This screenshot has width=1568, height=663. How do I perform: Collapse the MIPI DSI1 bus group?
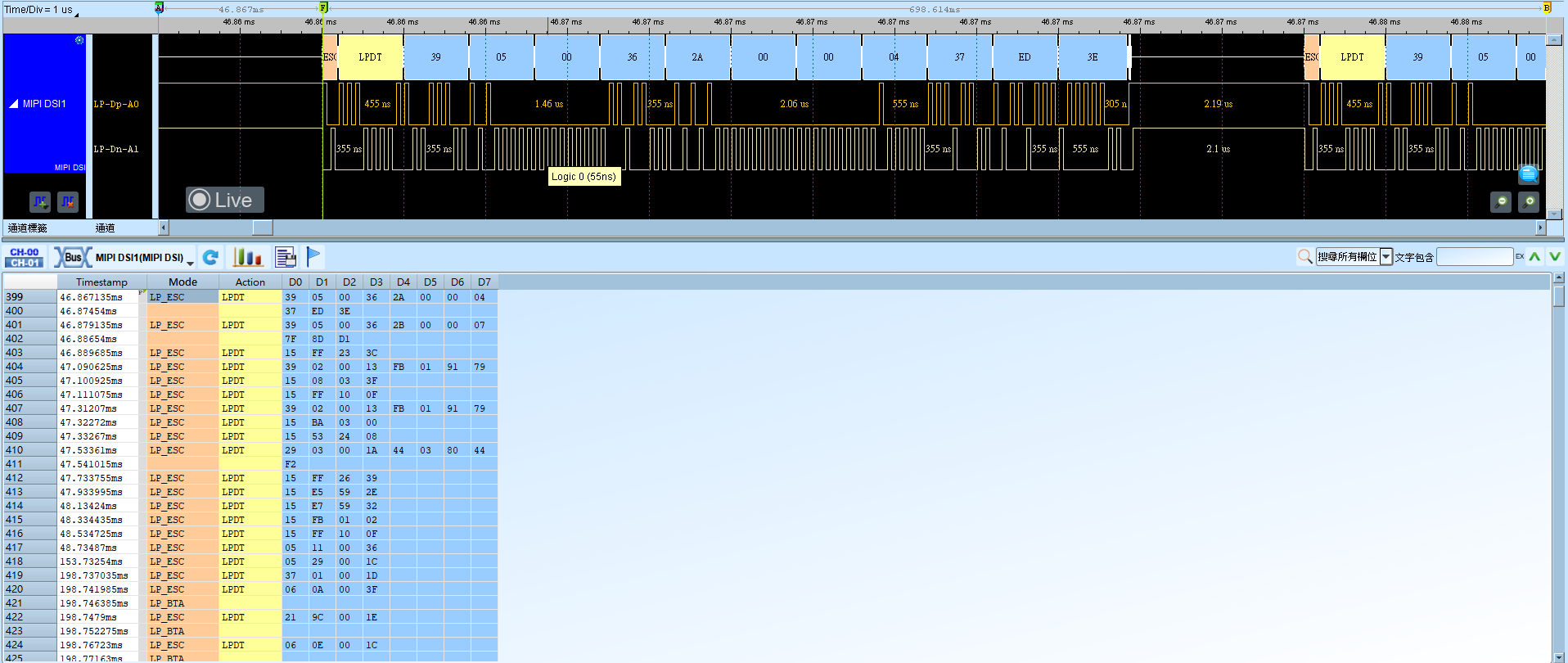click(13, 104)
